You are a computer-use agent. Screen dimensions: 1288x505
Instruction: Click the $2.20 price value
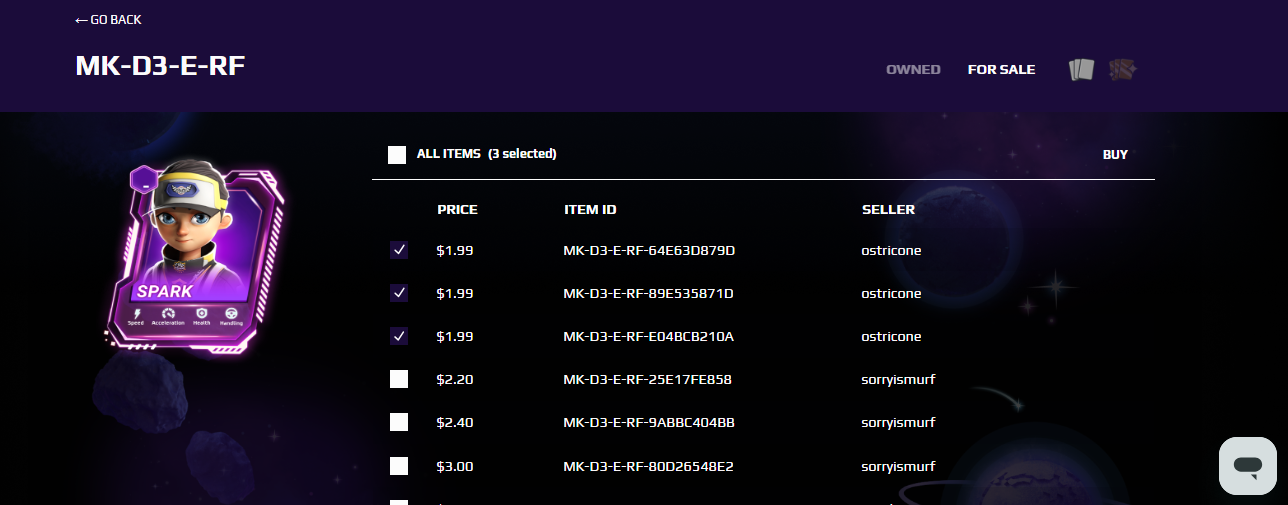[455, 379]
